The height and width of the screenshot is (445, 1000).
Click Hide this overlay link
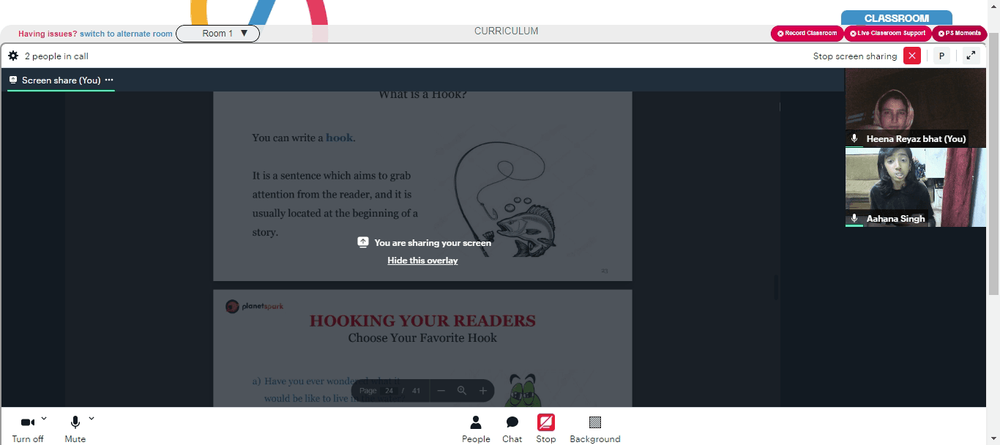pyautogui.click(x=423, y=260)
